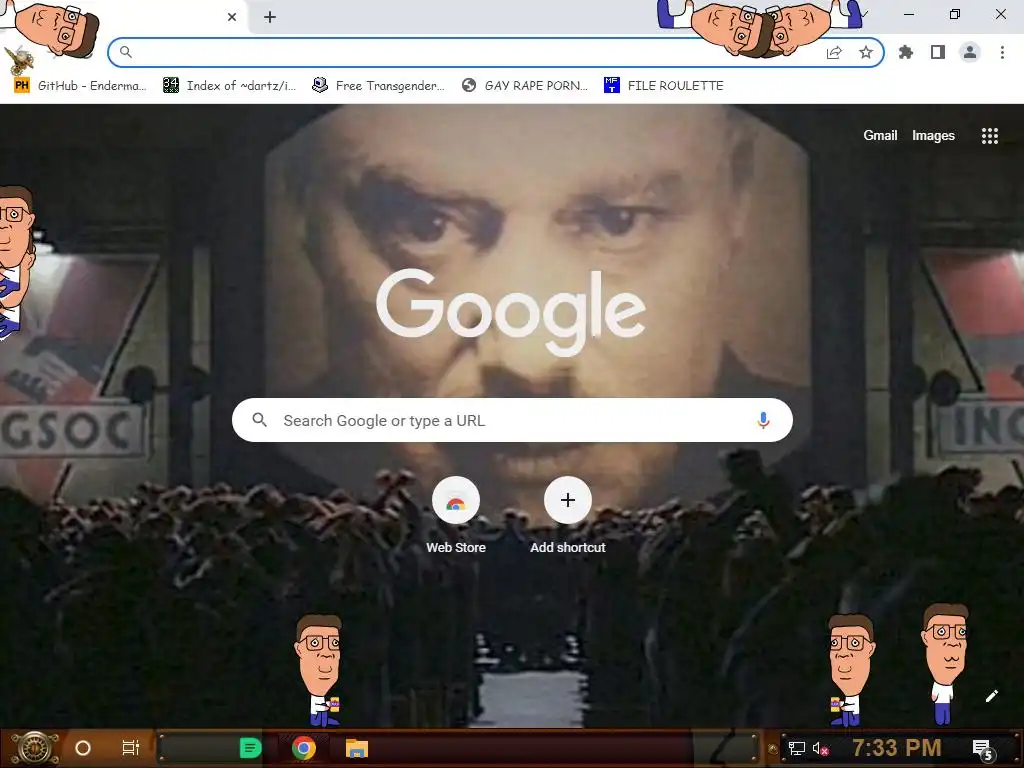Viewport: 1024px width, 768px height.
Task: Close the current browser tab
Action: tap(232, 17)
